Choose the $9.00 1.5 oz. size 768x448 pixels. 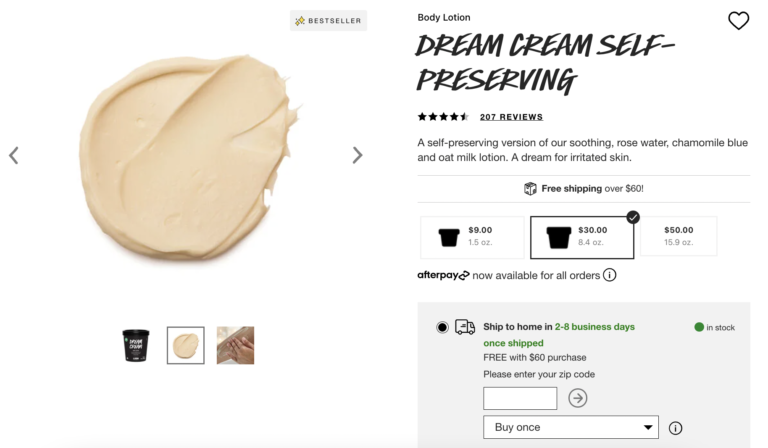(x=472, y=237)
